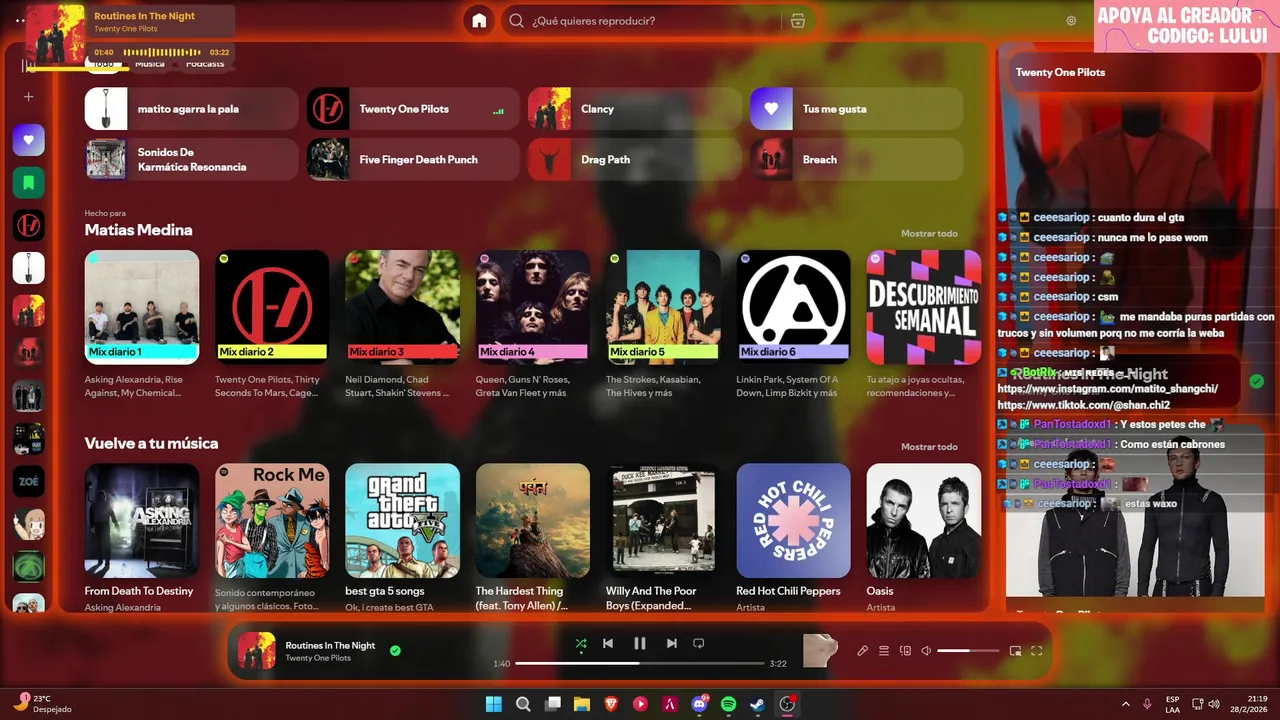Open Windows Start menu
1280x720 pixels.
[x=494, y=704]
